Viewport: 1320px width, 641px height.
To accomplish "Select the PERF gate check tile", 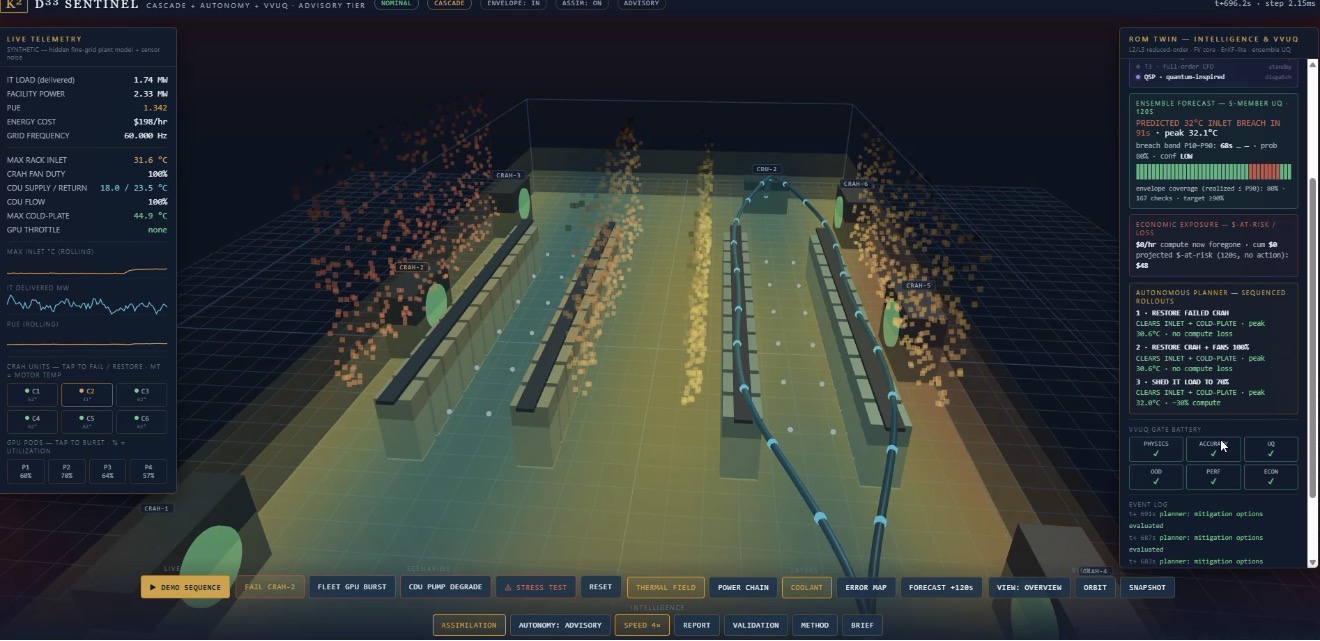I will coord(1213,477).
